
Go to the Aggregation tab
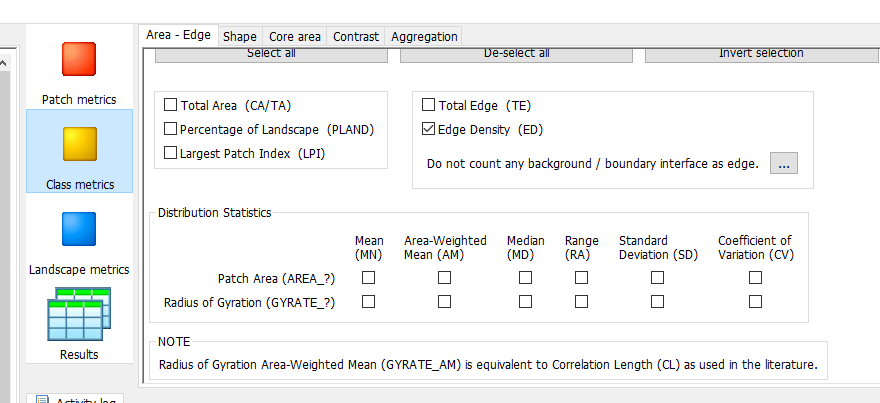[424, 36]
